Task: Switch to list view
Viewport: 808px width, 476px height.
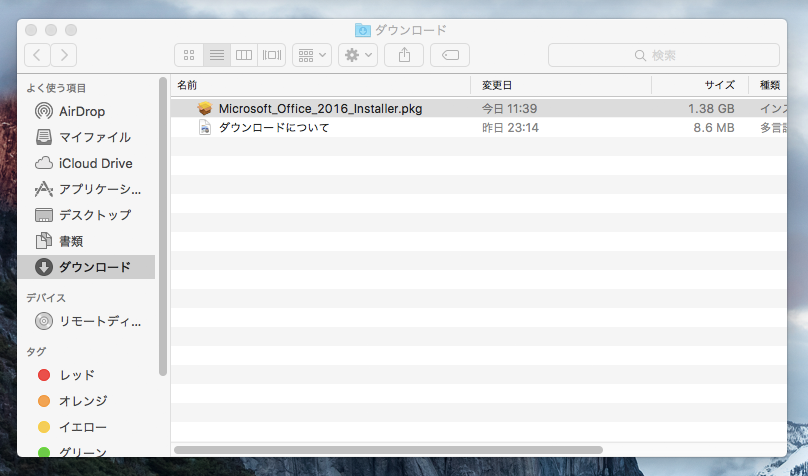Action: coord(217,55)
